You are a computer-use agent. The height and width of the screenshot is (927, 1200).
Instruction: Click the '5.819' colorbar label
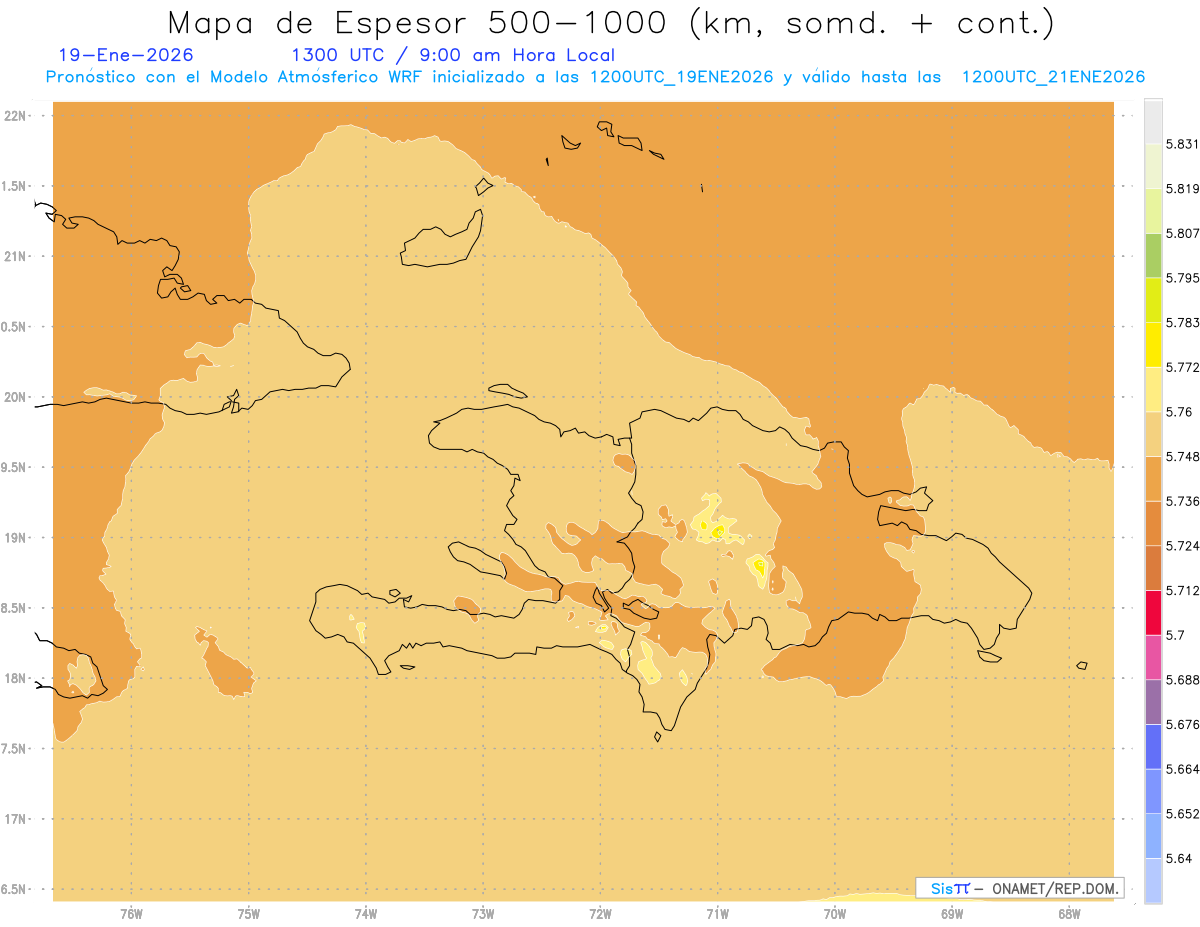pyautogui.click(x=1182, y=189)
